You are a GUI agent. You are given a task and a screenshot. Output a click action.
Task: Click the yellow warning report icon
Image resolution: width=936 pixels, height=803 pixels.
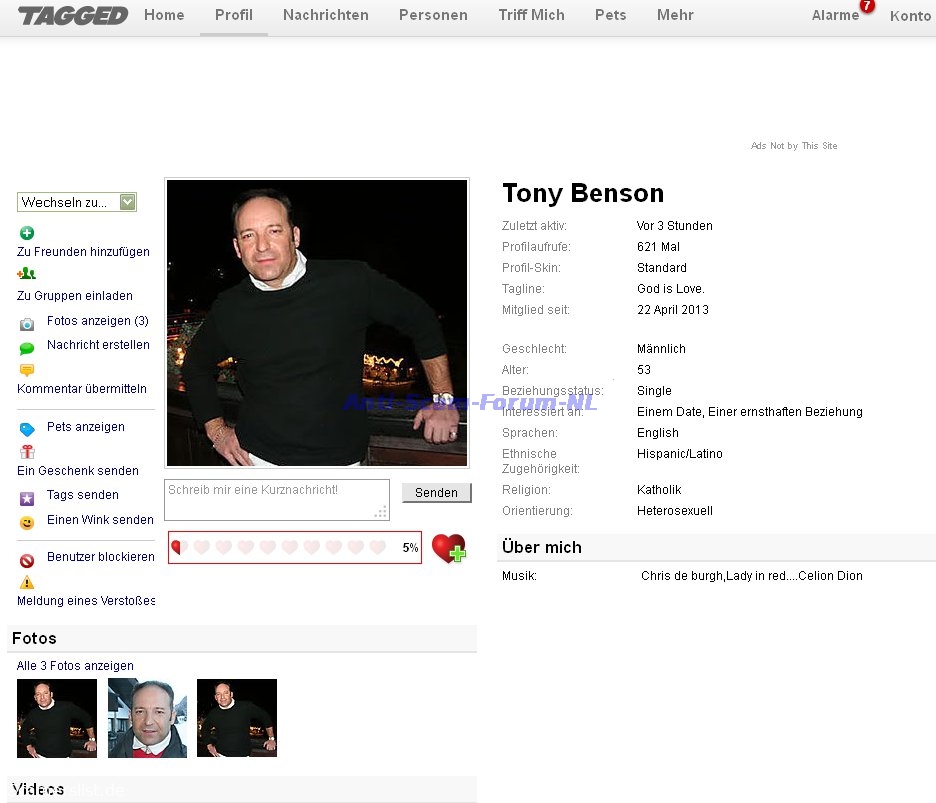tap(27, 582)
